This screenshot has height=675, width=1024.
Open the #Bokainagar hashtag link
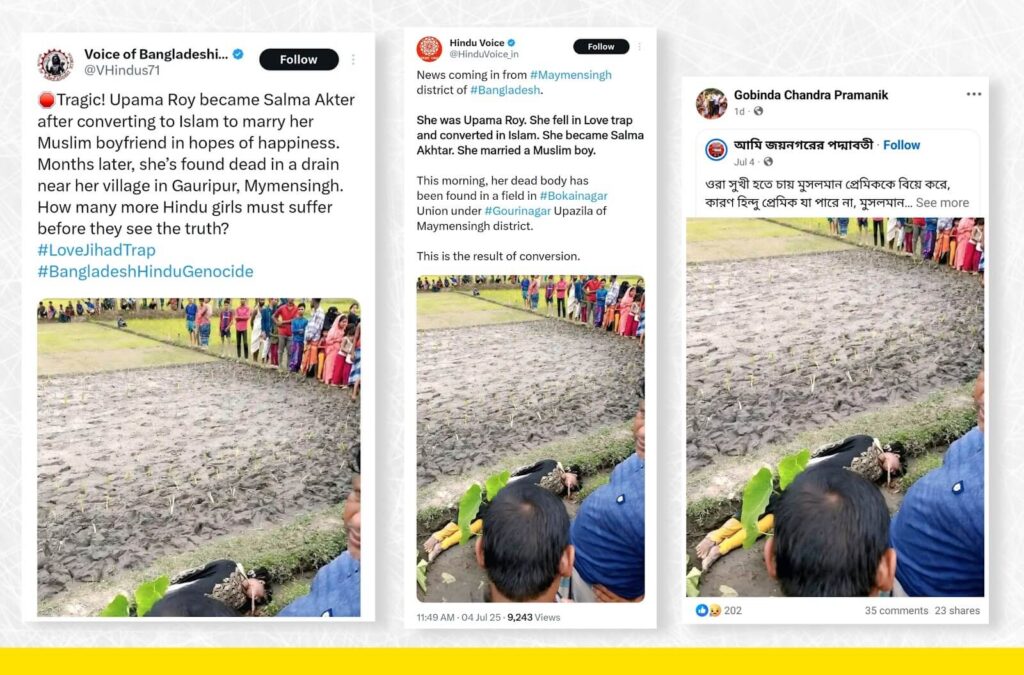coord(573,196)
